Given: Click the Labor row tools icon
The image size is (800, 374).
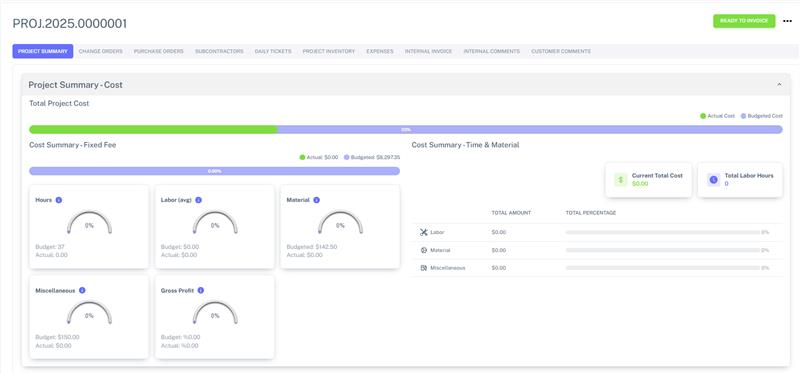Looking at the screenshot, I should coord(423,232).
